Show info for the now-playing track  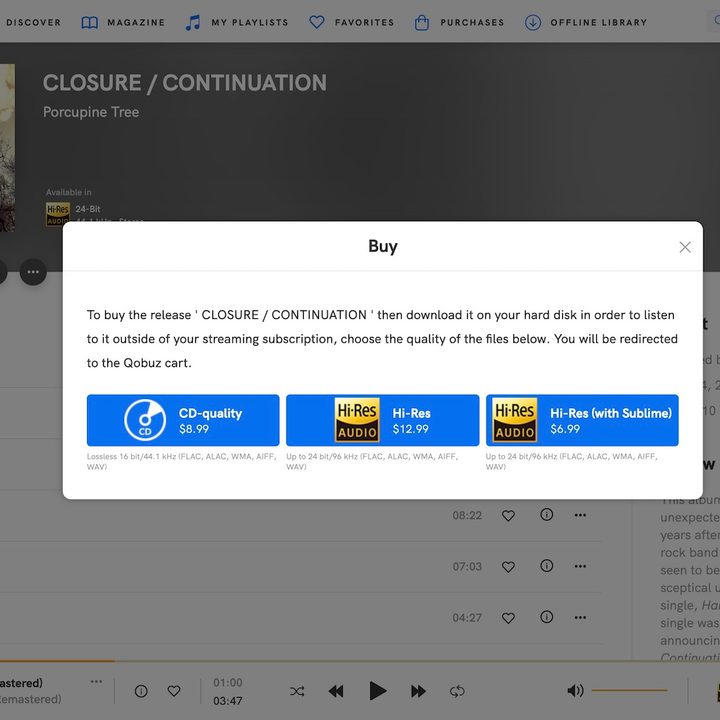[141, 691]
